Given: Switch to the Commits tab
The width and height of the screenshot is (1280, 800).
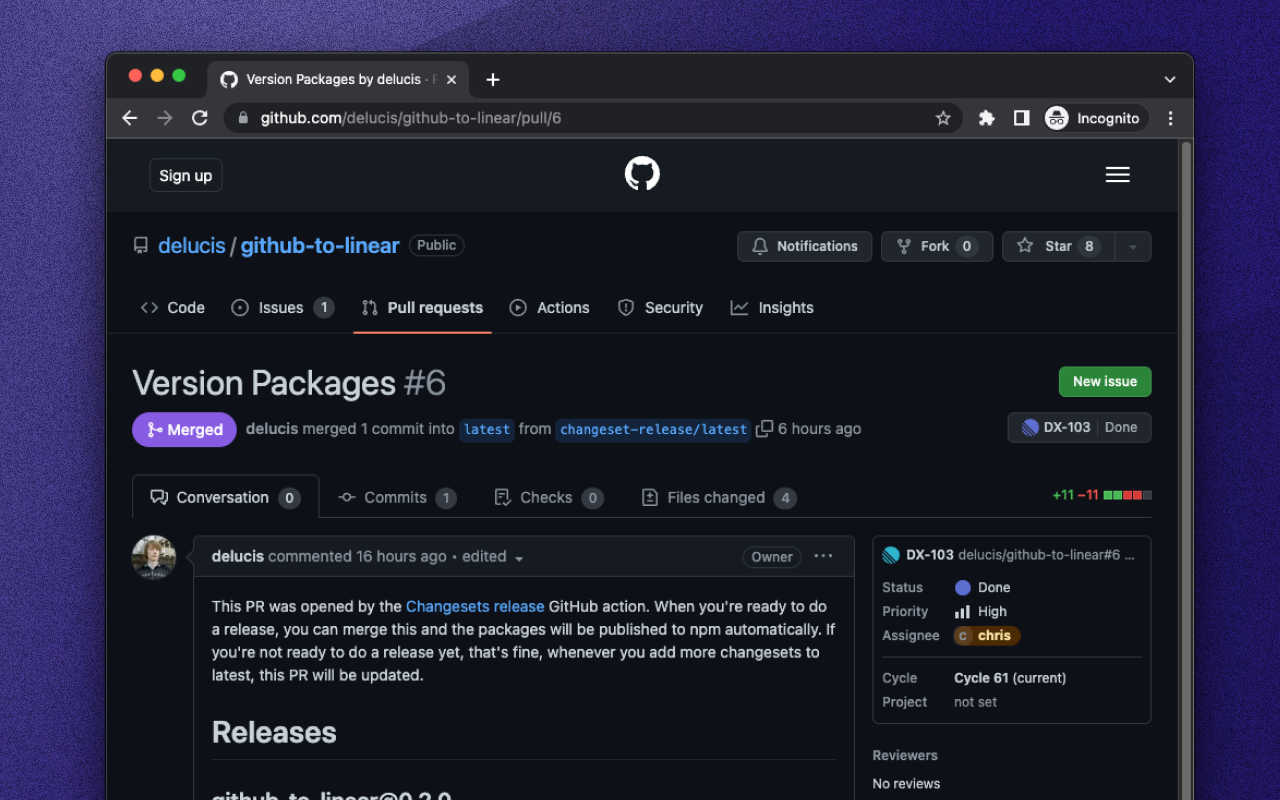Looking at the screenshot, I should [397, 497].
